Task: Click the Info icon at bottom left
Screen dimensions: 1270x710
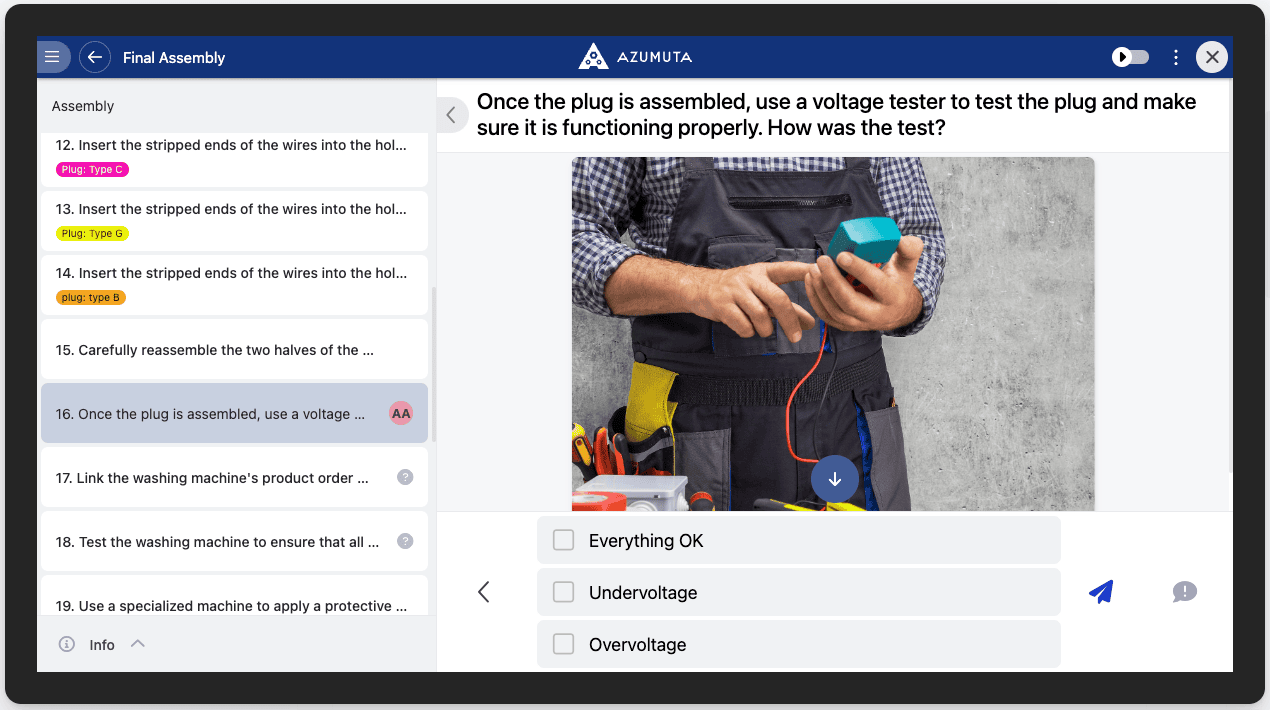Action: pyautogui.click(x=66, y=644)
